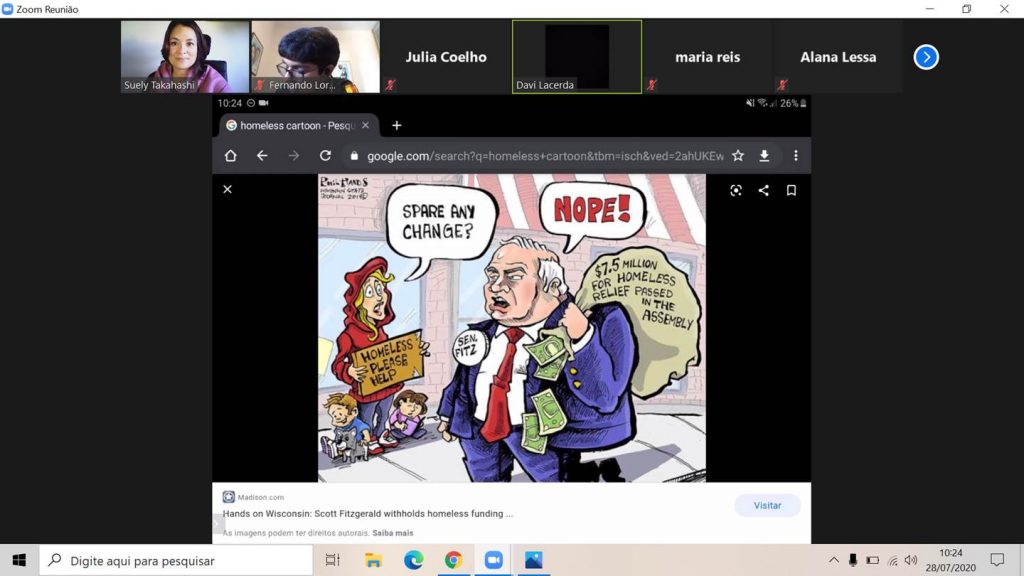
Task: Select Julia Coelho participant tile
Action: tap(446, 57)
